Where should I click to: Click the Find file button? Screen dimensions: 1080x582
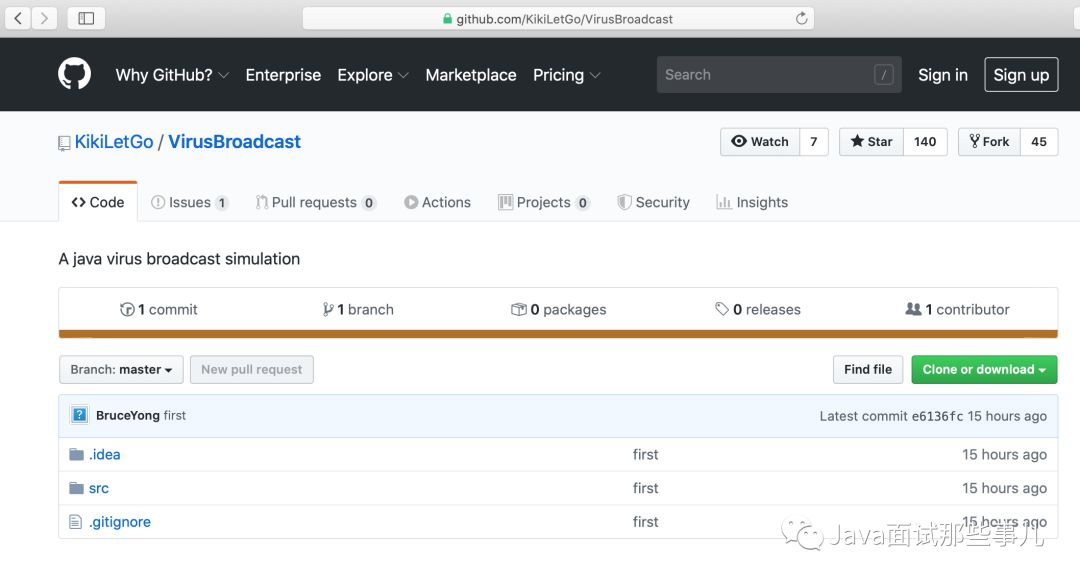tap(868, 369)
